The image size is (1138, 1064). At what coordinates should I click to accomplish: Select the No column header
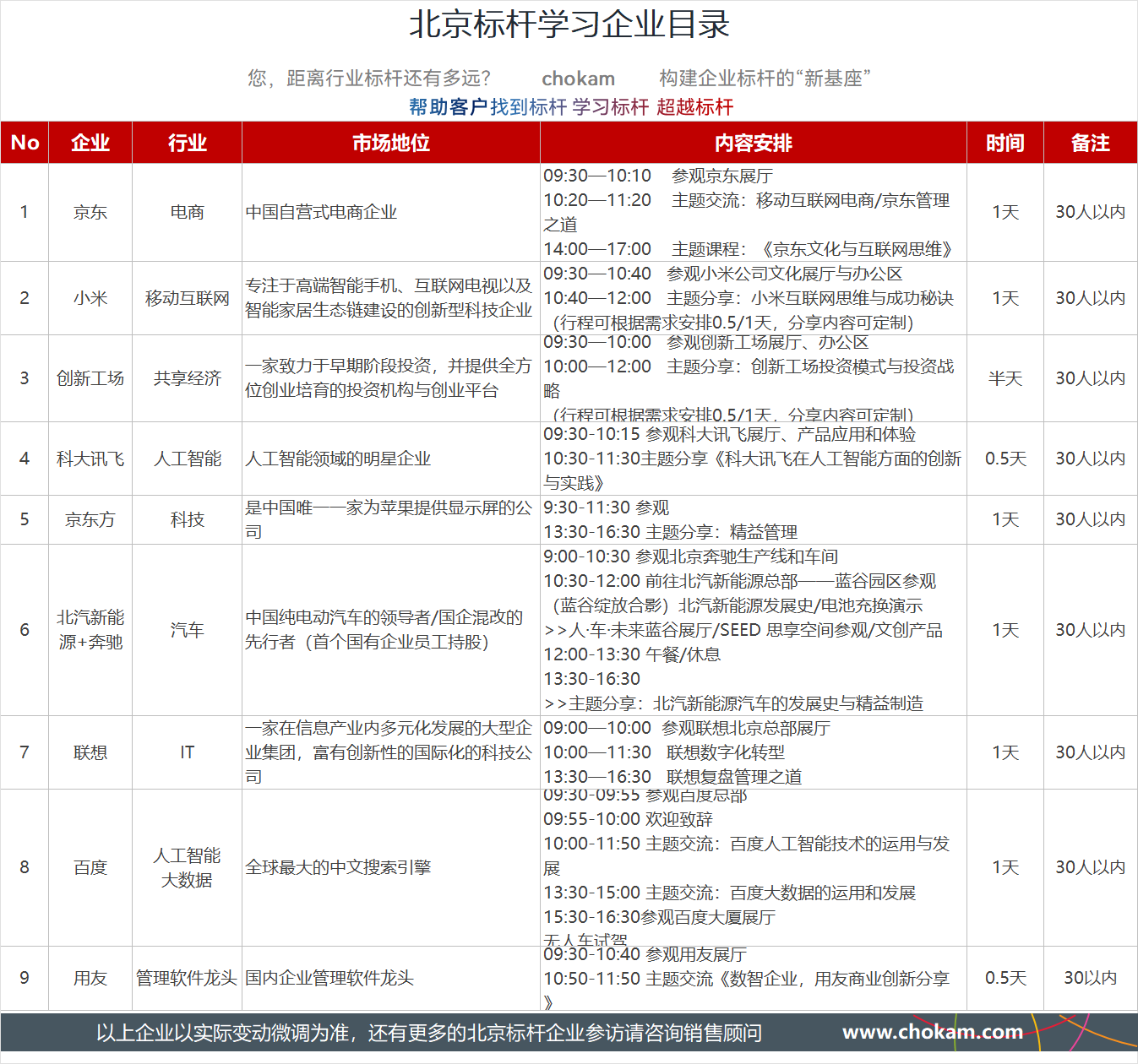pos(25,143)
